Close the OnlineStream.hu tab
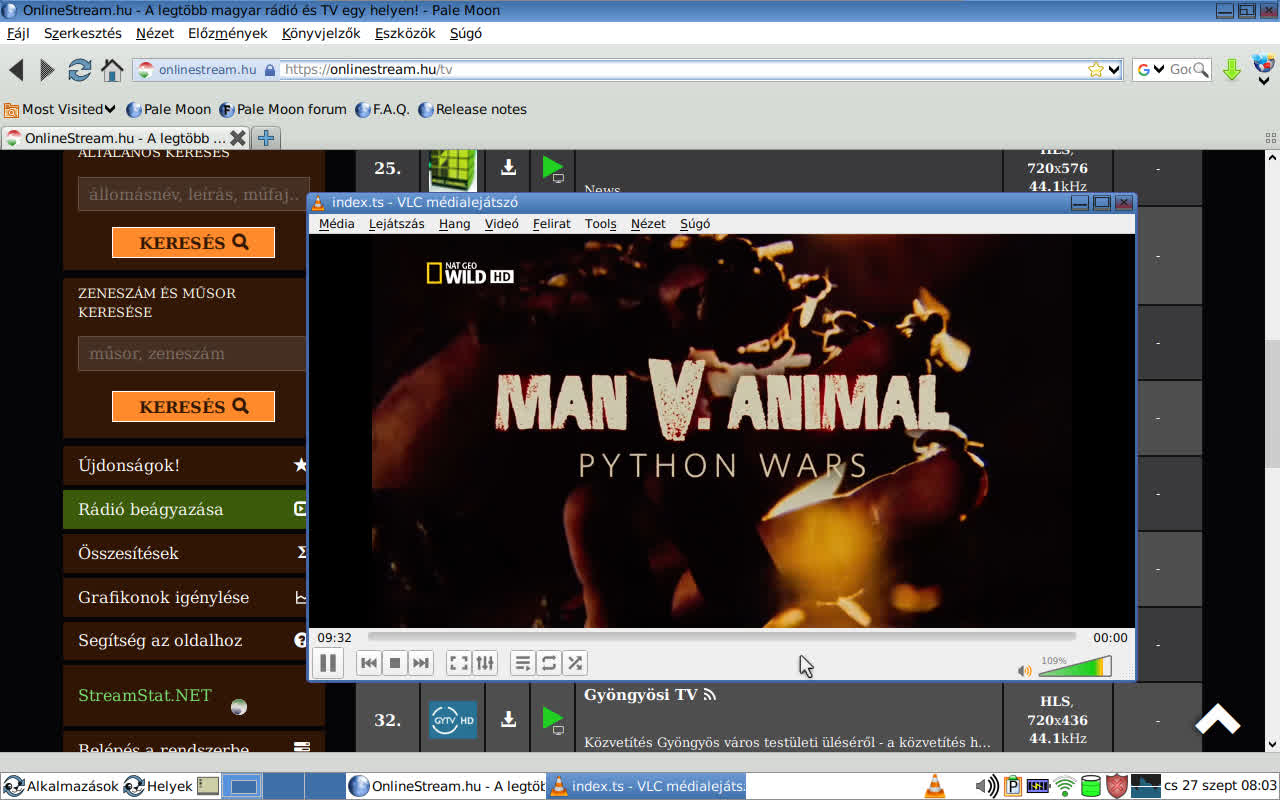 coord(238,138)
